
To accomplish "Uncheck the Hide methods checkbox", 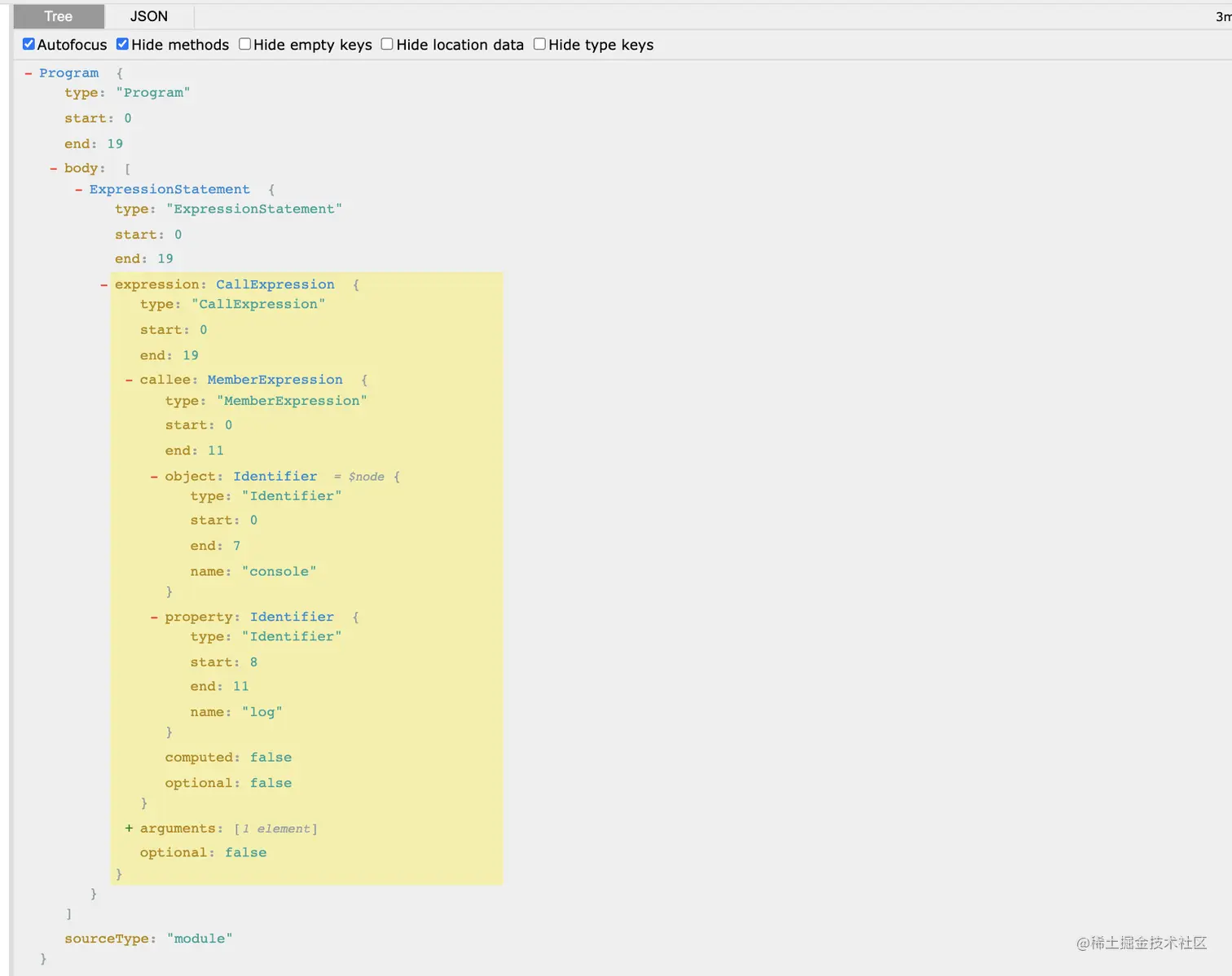I will click(x=122, y=44).
